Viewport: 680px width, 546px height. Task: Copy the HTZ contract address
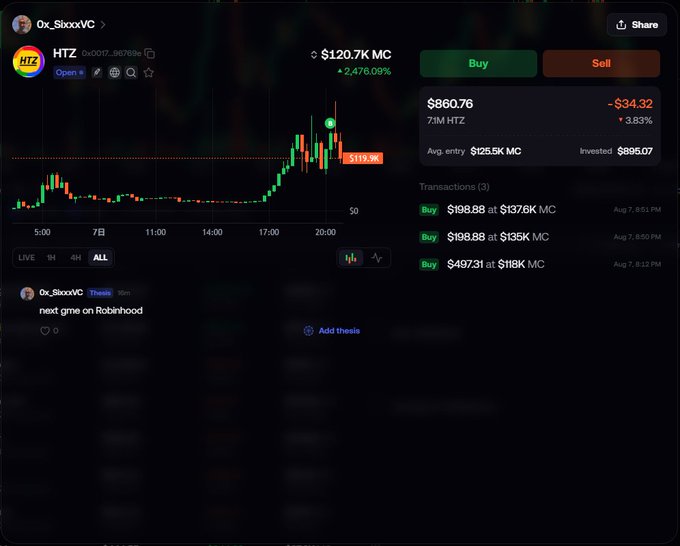[150, 53]
